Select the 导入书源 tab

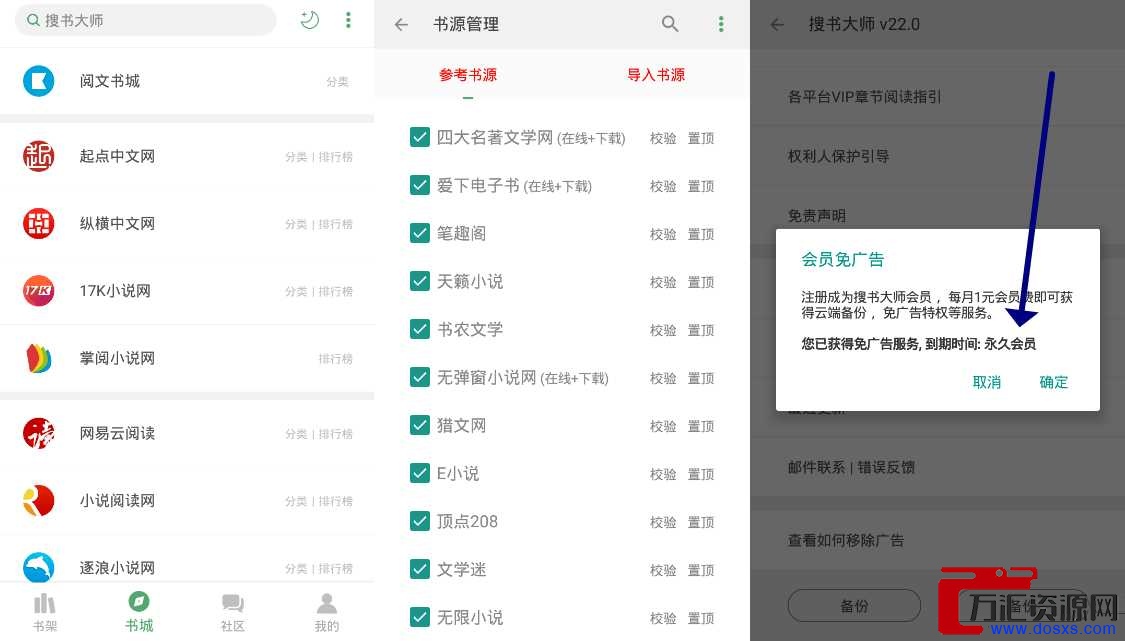click(x=656, y=75)
